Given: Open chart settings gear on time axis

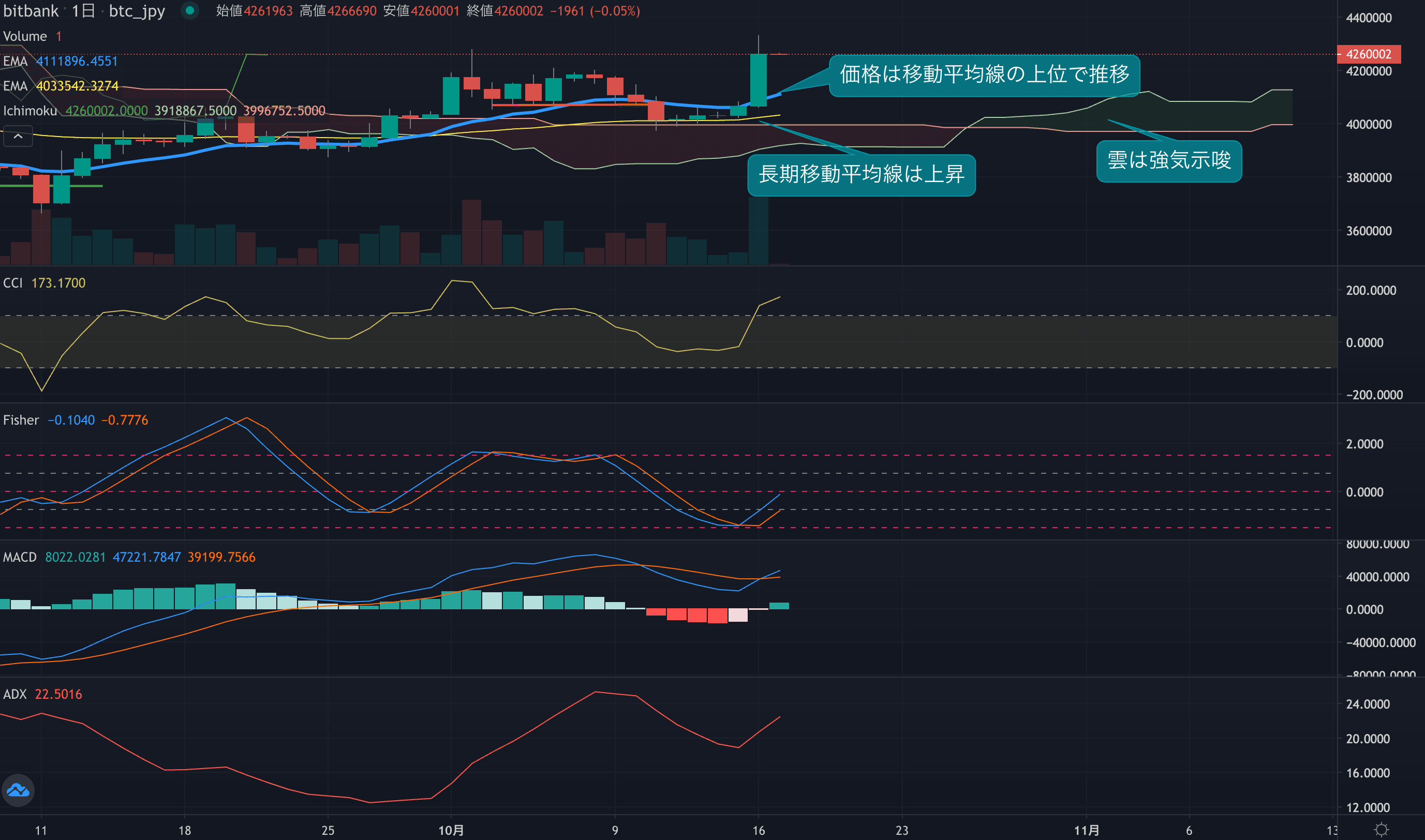Looking at the screenshot, I should click(x=1382, y=830).
